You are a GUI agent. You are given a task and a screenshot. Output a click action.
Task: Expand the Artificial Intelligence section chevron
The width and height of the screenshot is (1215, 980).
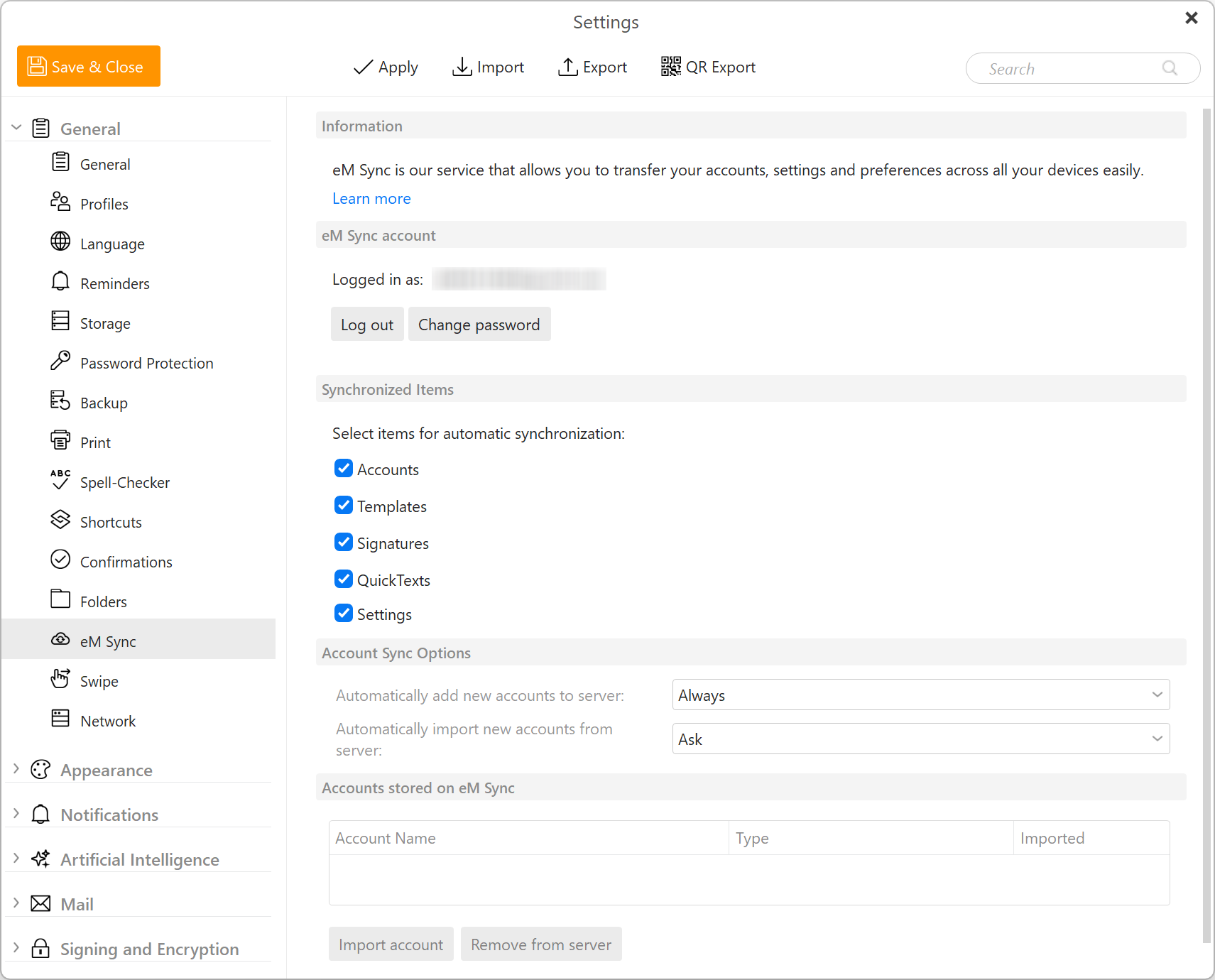click(16, 859)
